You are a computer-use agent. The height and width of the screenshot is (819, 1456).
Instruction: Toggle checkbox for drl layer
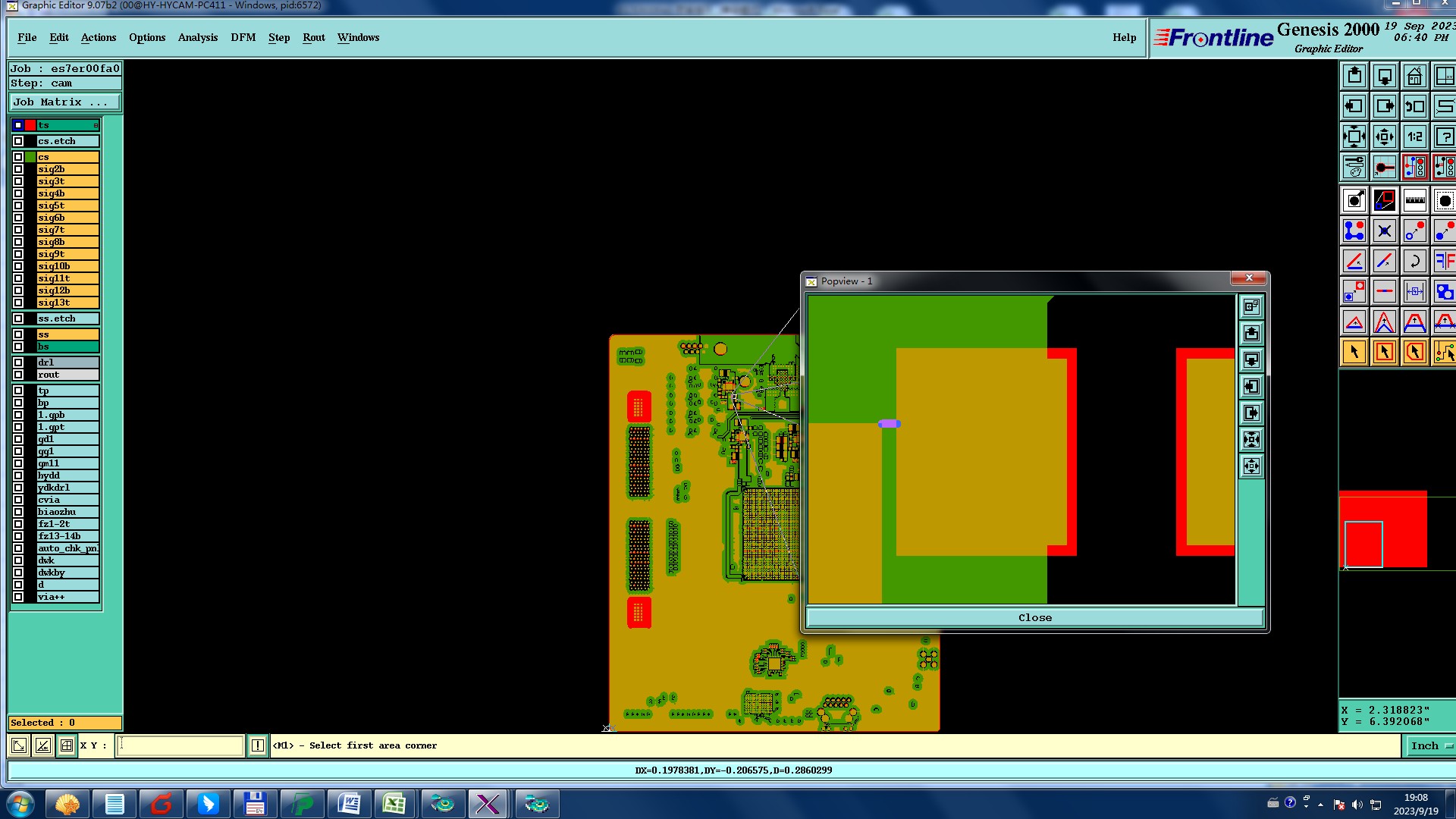click(18, 362)
